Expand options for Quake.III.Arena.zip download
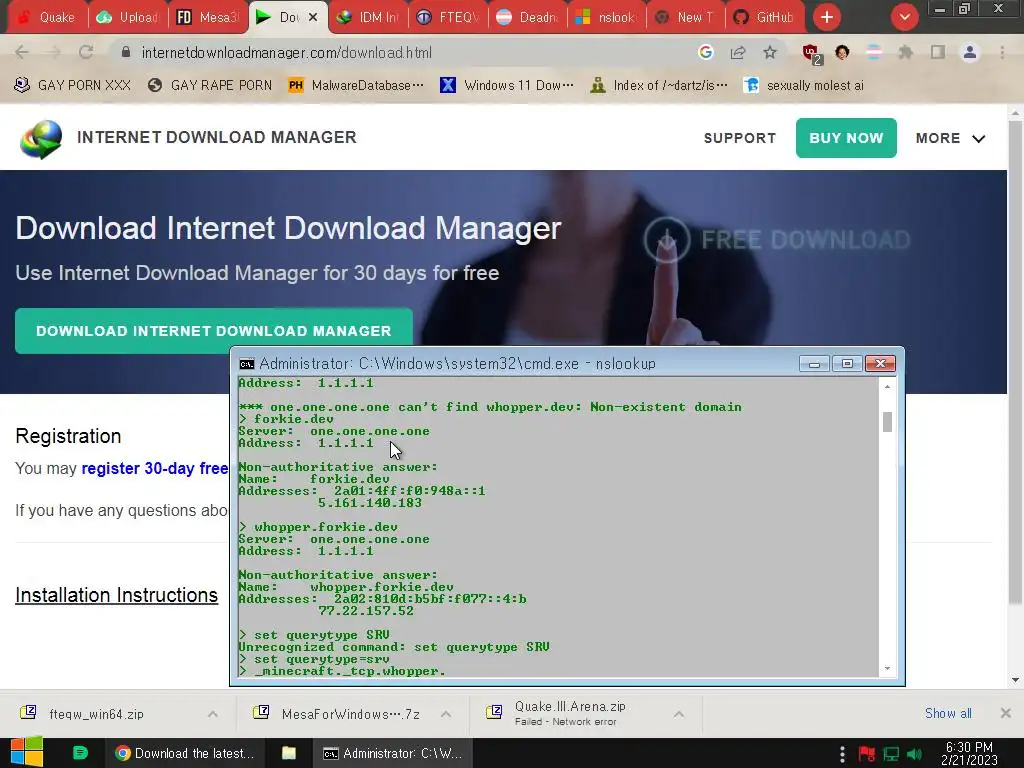This screenshot has width=1024, height=768. (679, 714)
